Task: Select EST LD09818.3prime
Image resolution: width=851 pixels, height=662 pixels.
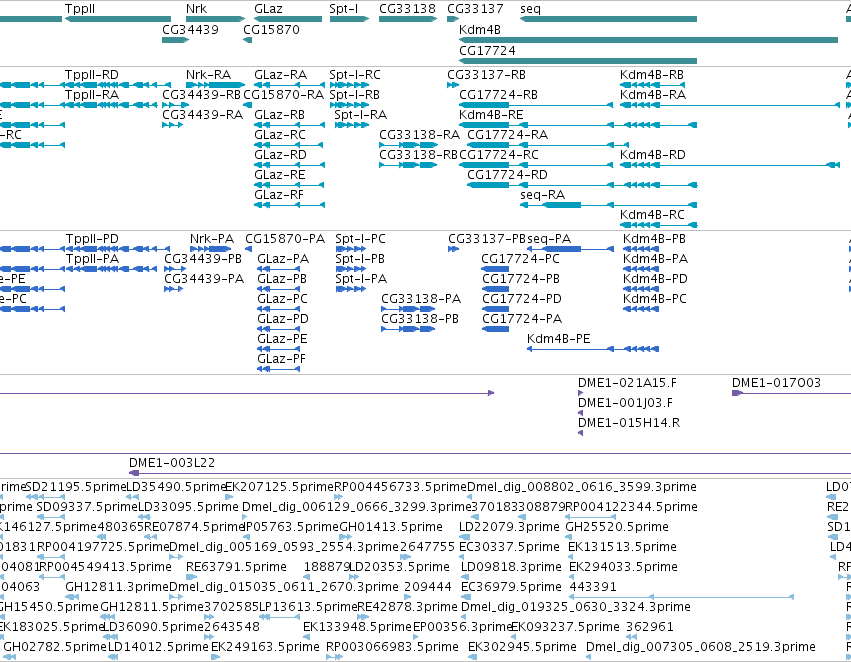Action: click(511, 567)
